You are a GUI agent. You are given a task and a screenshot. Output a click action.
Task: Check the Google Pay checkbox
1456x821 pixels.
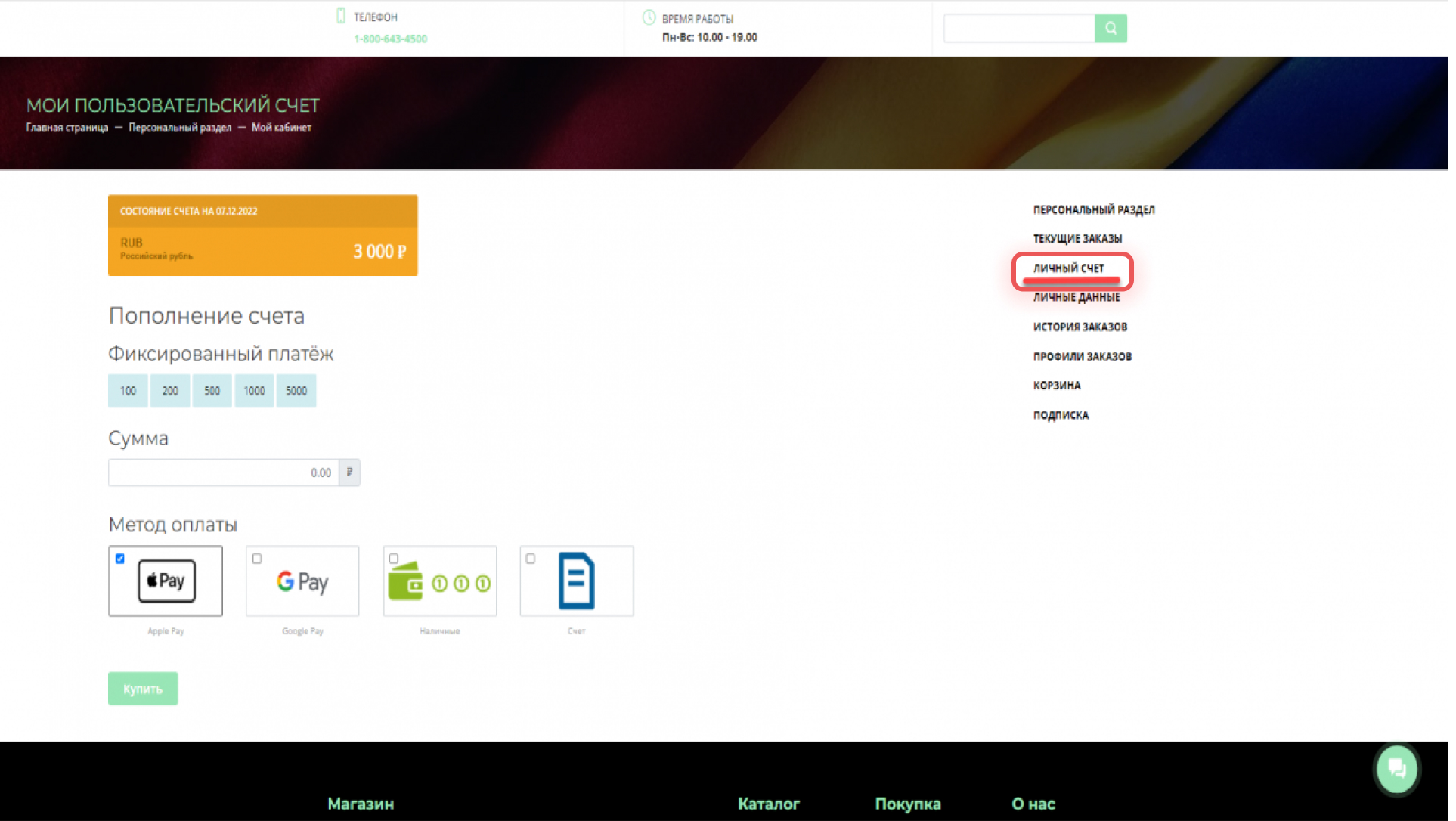point(258,560)
